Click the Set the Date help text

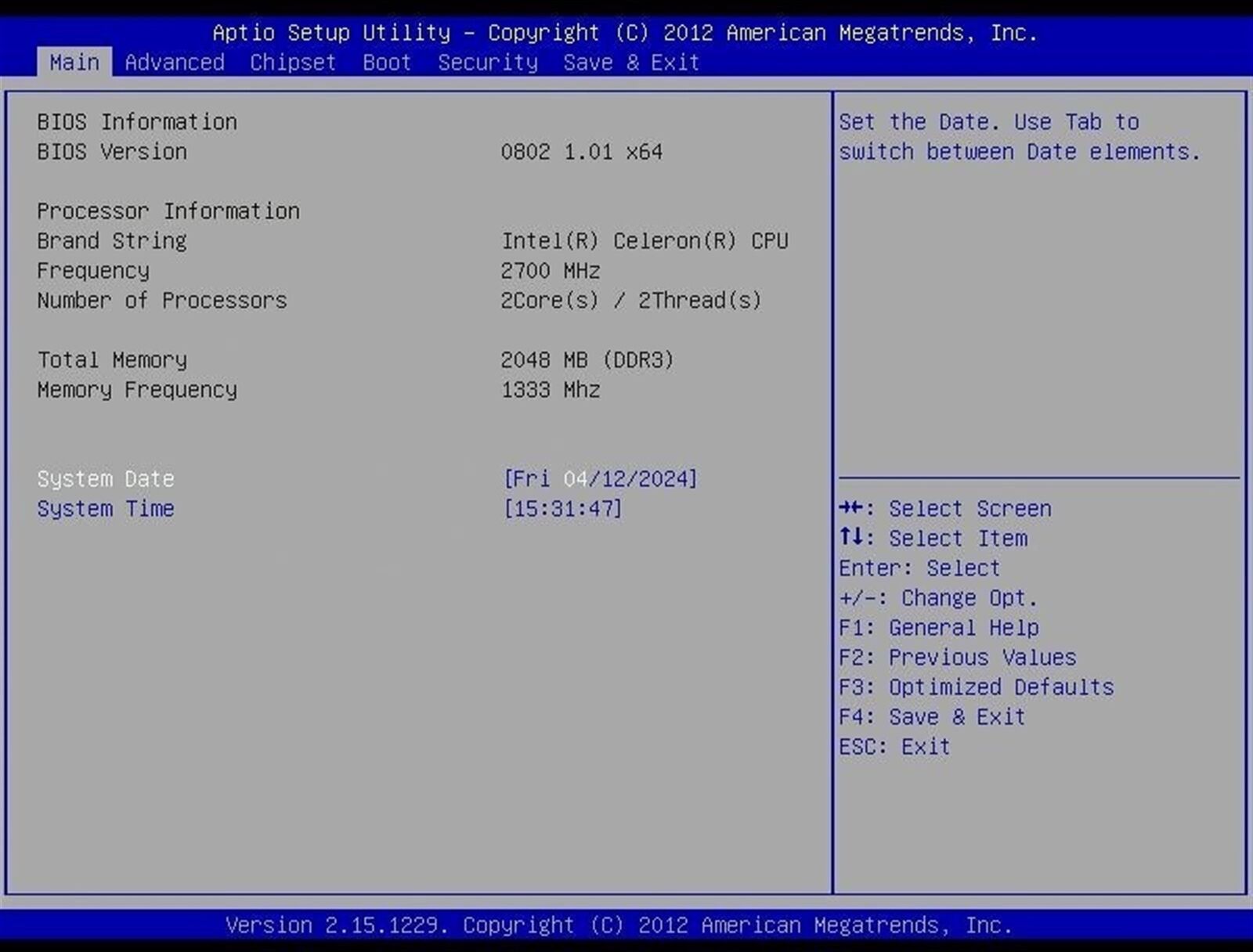point(1020,136)
